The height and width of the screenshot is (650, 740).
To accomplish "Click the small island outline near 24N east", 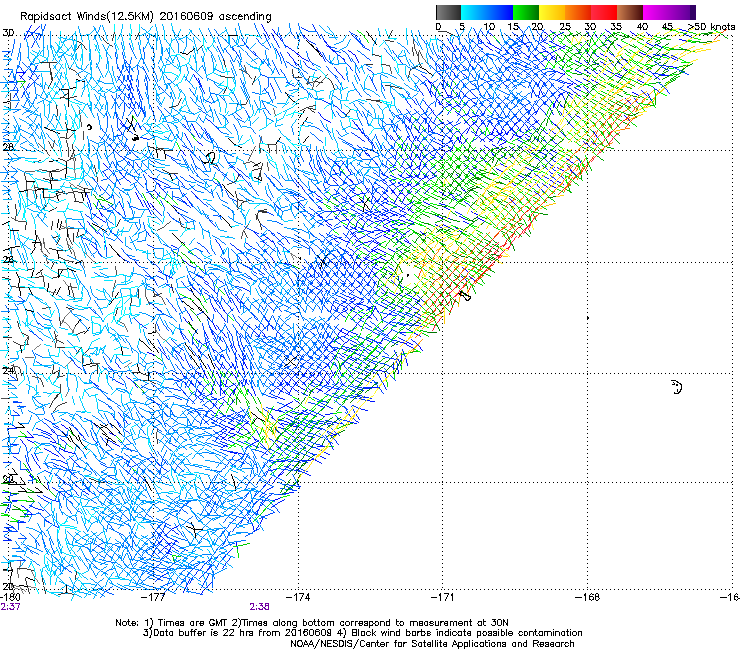I will tap(677, 387).
